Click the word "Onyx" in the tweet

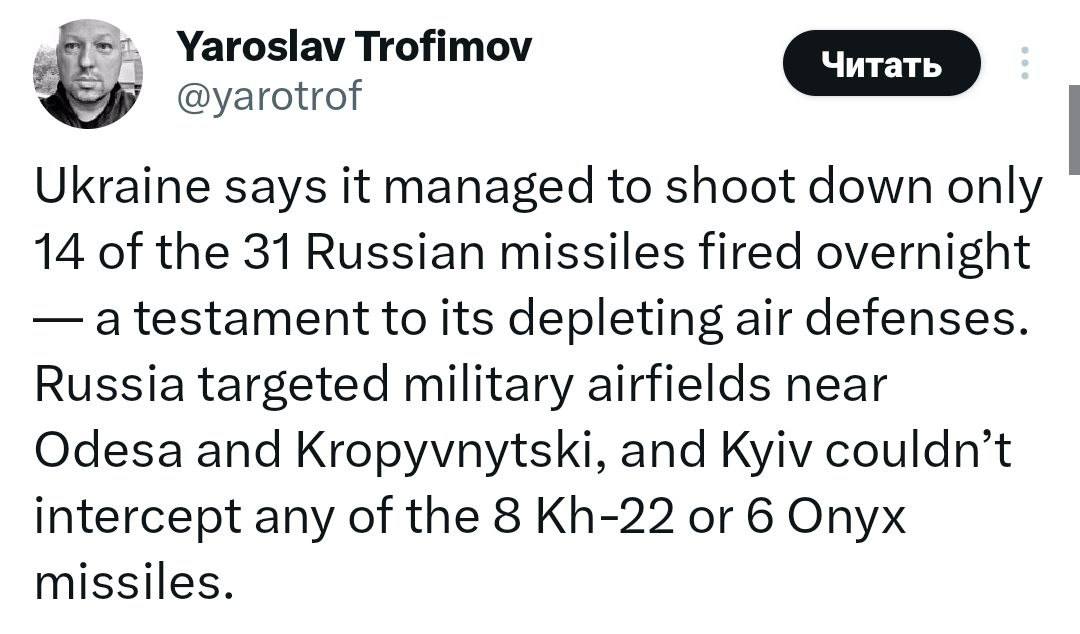[x=836, y=516]
